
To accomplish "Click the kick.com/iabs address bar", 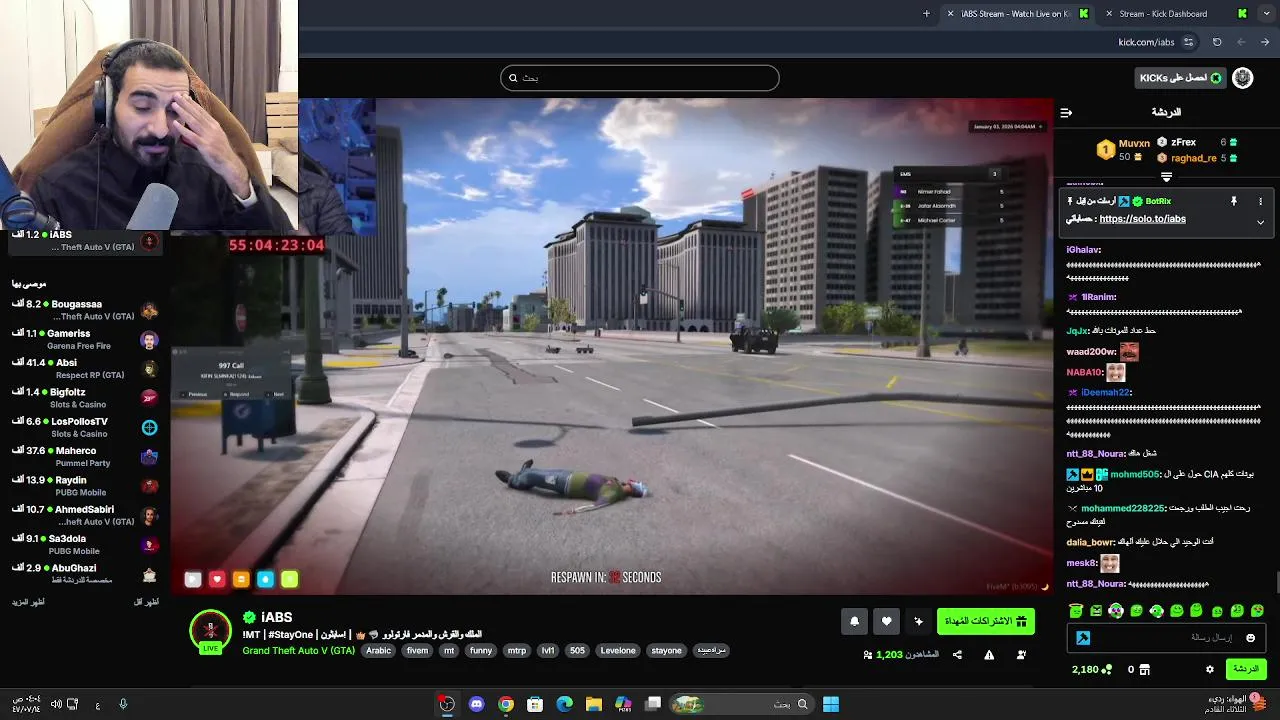I will [1146, 42].
